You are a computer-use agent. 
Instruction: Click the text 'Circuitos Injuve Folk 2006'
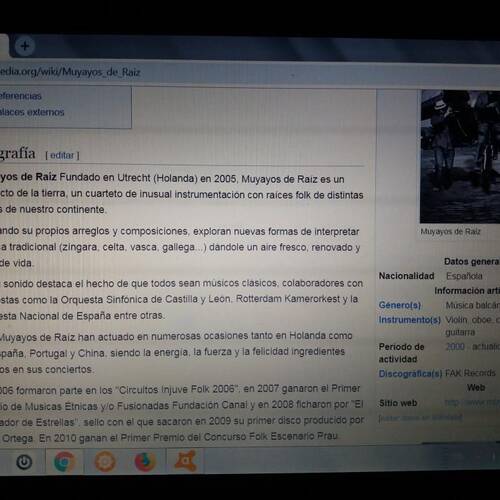(x=177, y=389)
